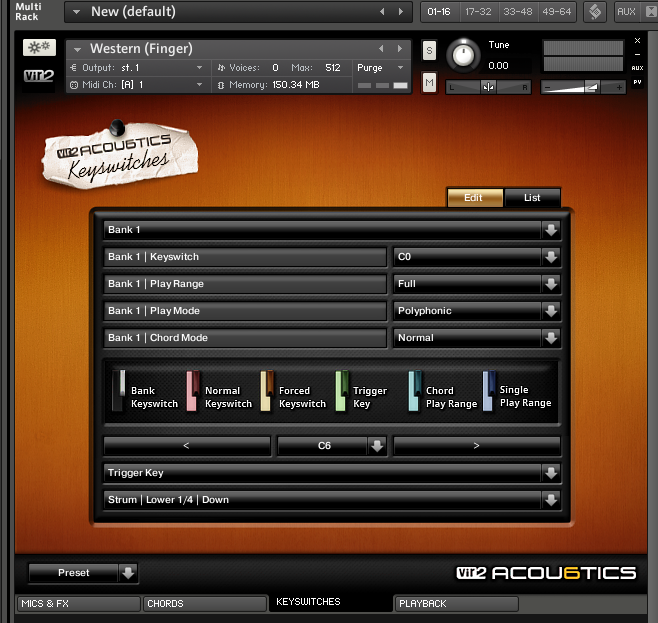Click the Bank 1 | Play Mode label
Image resolution: width=658 pixels, height=623 pixels.
(245, 311)
